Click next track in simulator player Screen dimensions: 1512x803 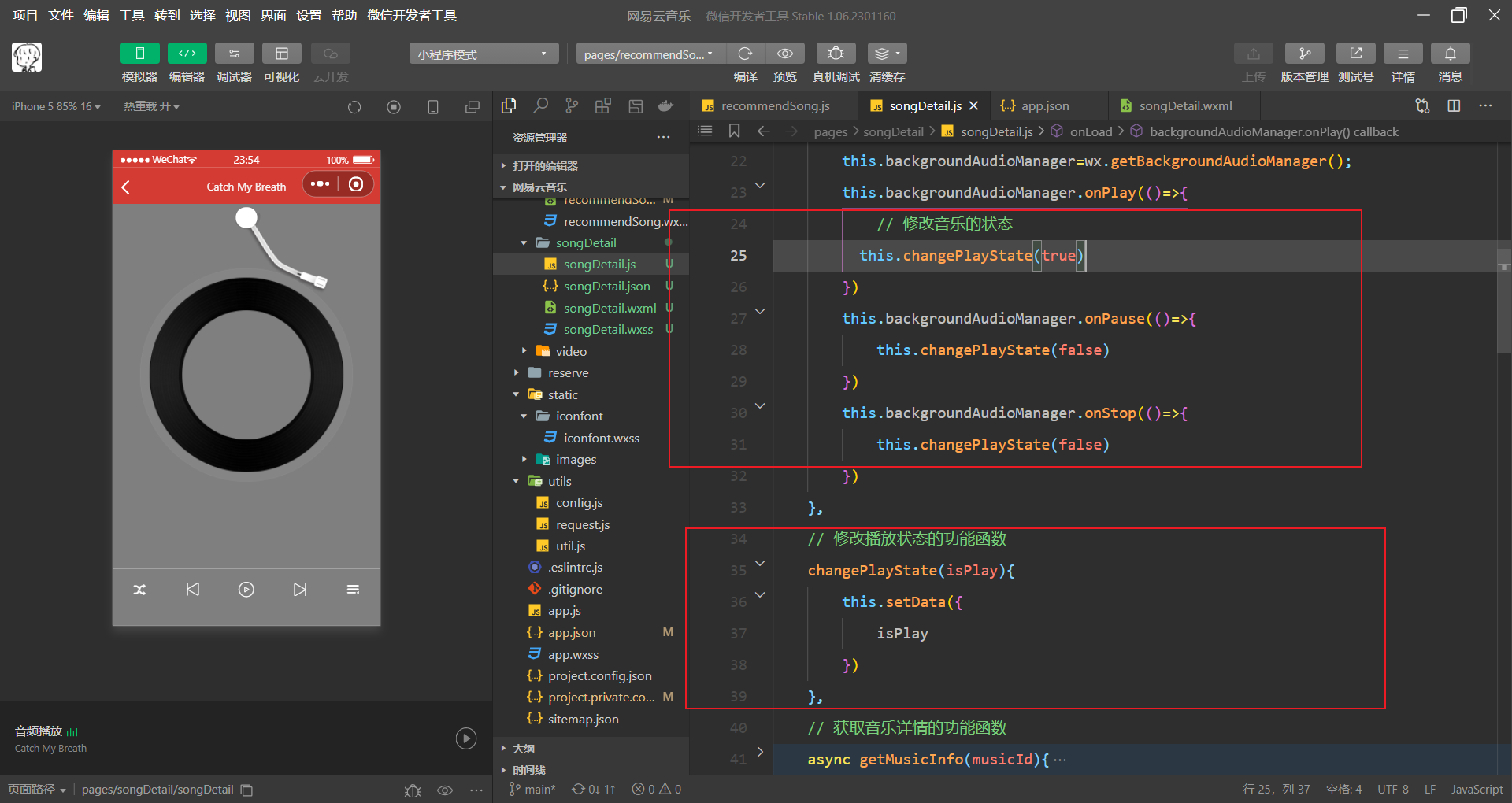(300, 590)
